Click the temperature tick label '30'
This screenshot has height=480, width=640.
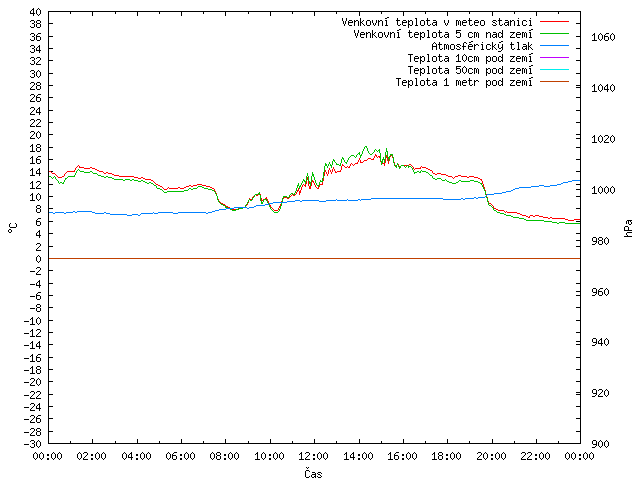36,74
